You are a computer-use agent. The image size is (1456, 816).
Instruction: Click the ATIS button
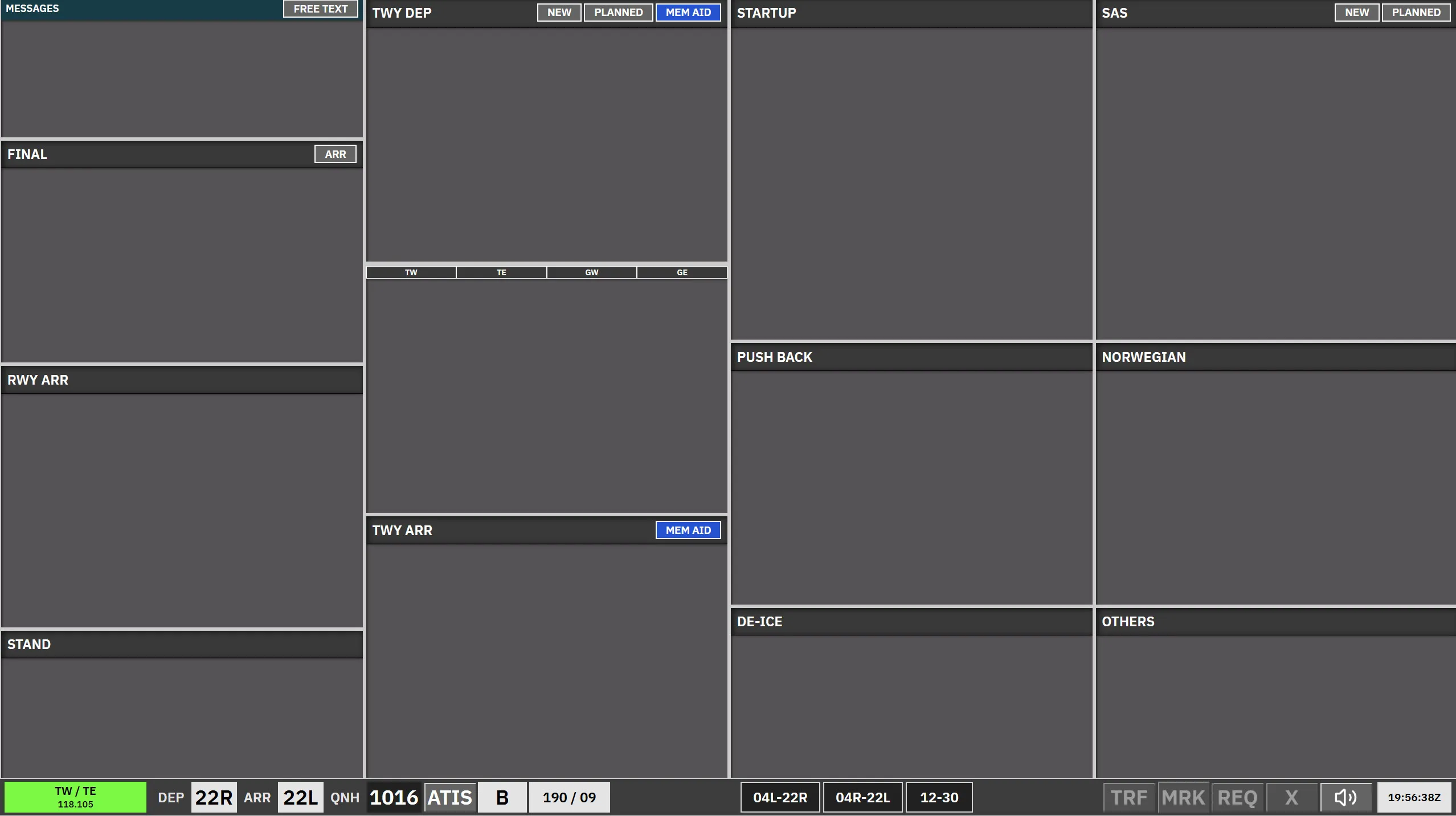coord(449,797)
